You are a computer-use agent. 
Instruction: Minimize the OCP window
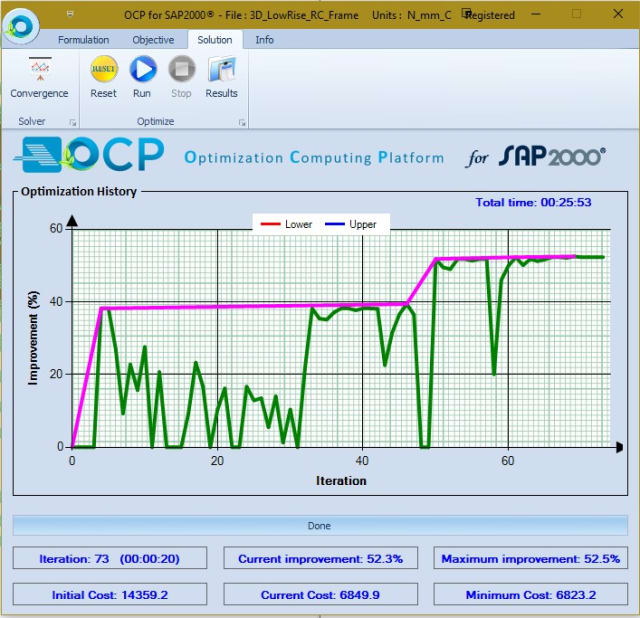[536, 14]
